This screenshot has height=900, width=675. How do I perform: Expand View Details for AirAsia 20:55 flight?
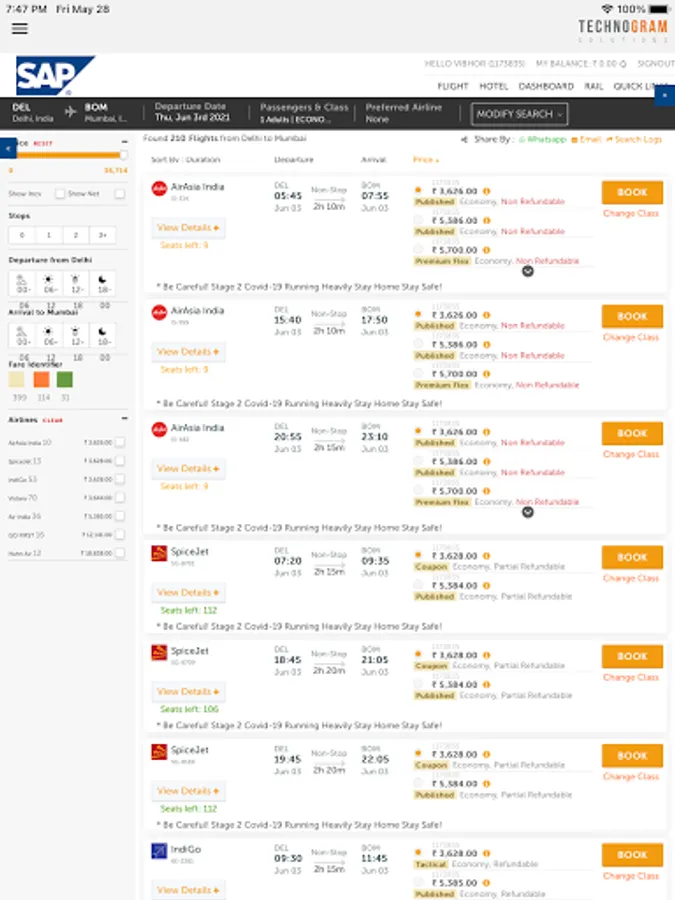tap(188, 469)
